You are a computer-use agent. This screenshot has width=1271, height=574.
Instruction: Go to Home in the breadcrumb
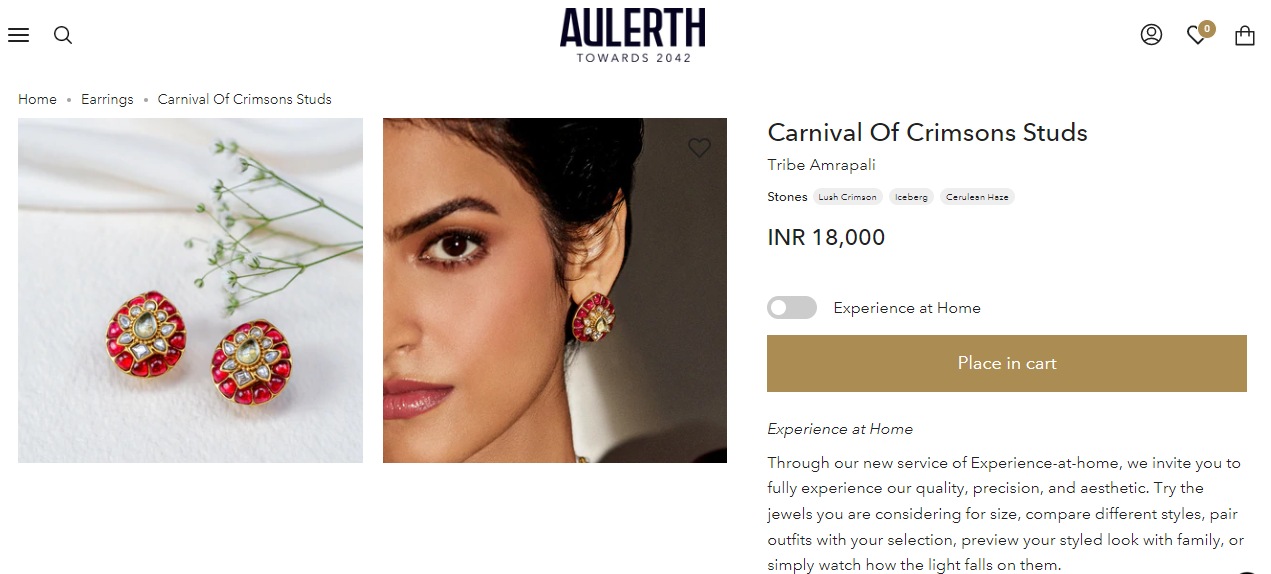37,99
